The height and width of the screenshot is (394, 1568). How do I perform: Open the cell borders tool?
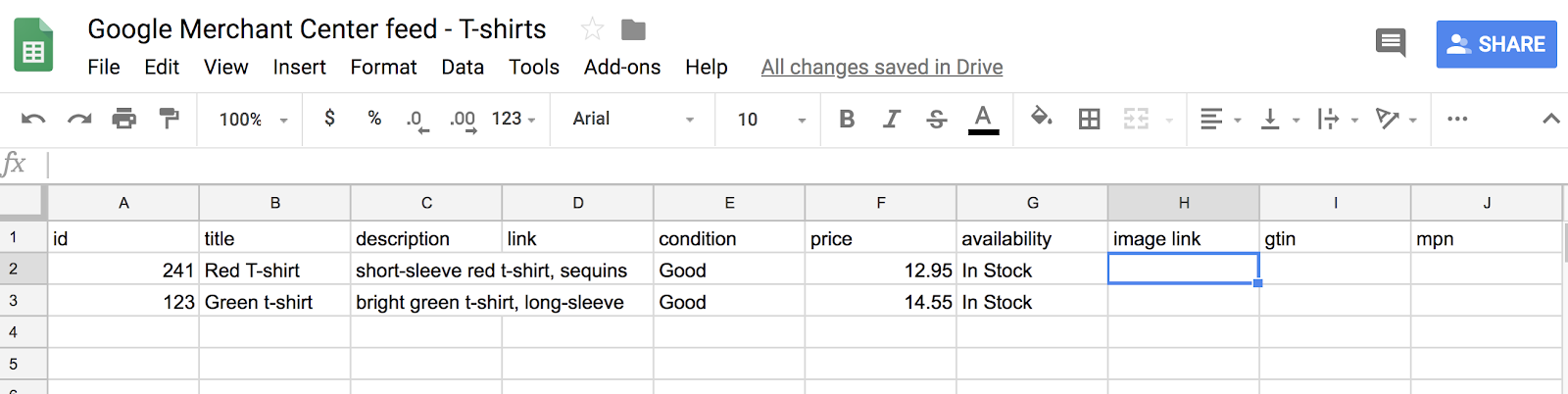[x=1089, y=119]
